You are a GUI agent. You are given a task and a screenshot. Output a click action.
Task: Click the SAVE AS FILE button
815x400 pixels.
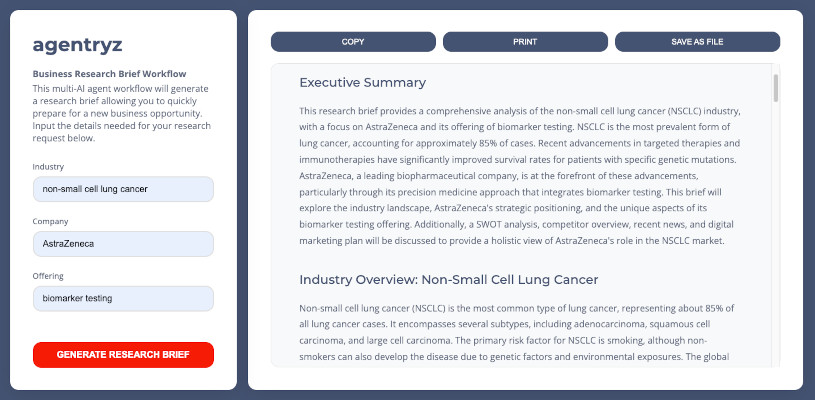(x=697, y=42)
